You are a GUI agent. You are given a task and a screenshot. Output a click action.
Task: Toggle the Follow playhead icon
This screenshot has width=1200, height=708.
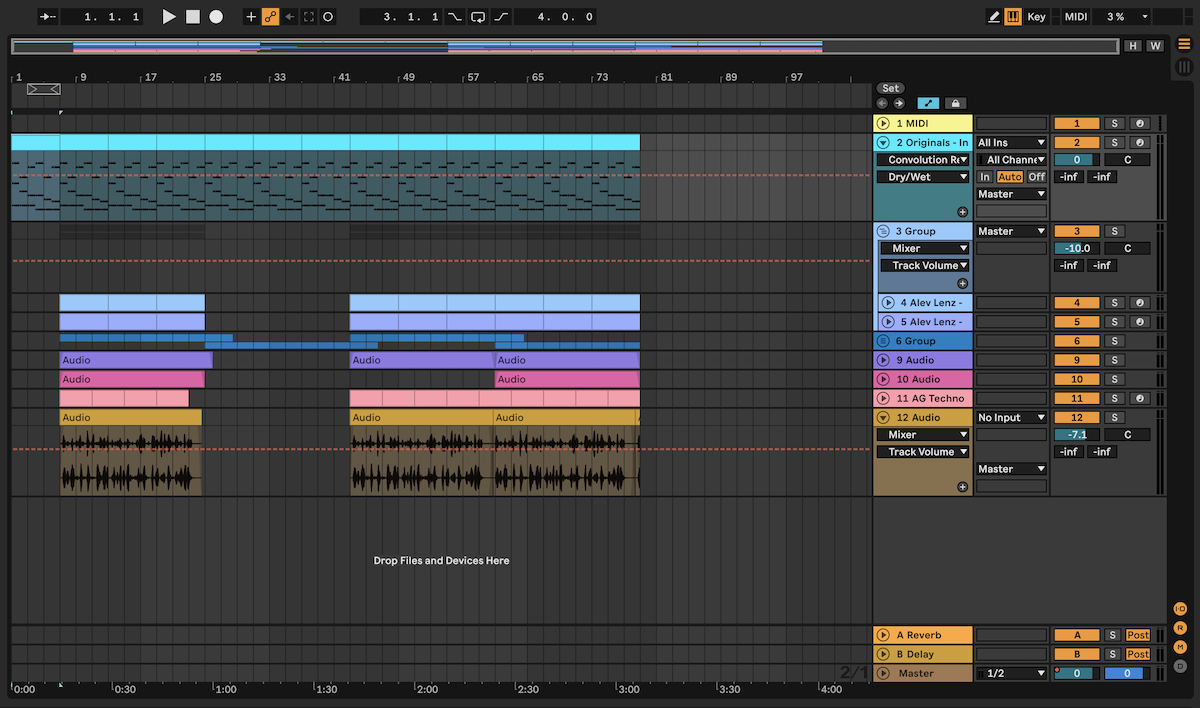[48, 17]
